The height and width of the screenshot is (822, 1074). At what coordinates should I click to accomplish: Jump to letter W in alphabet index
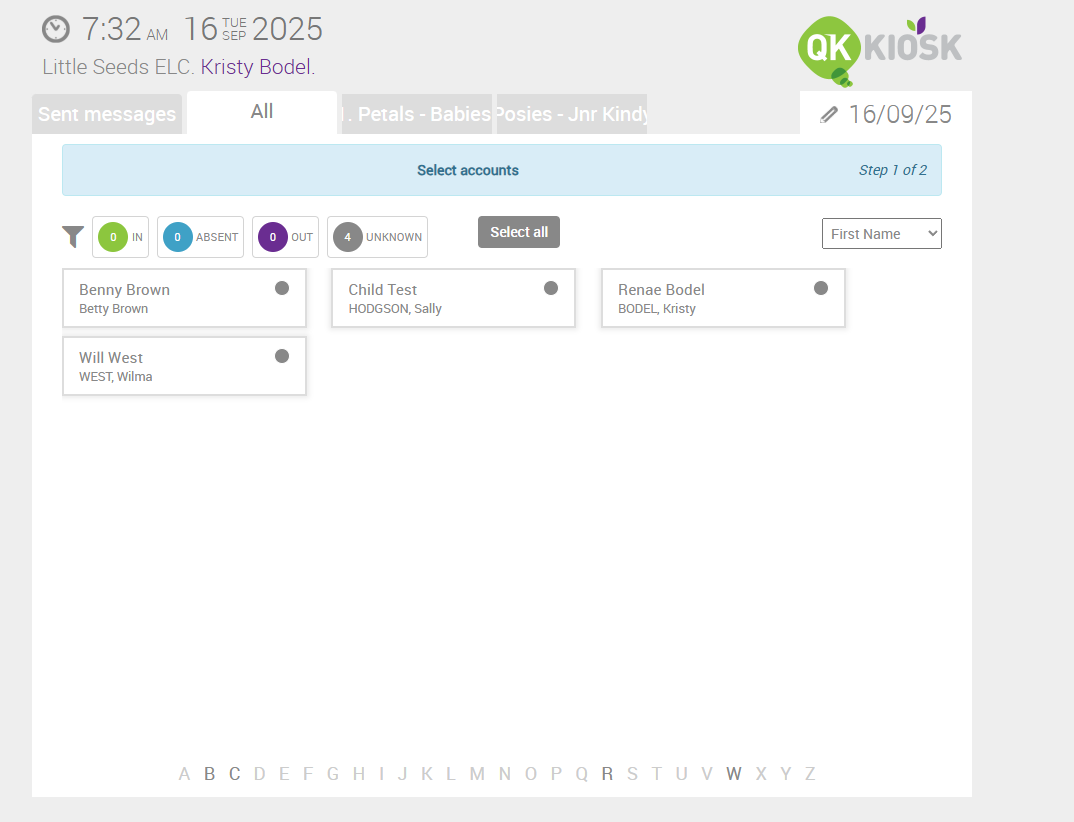[x=734, y=774]
